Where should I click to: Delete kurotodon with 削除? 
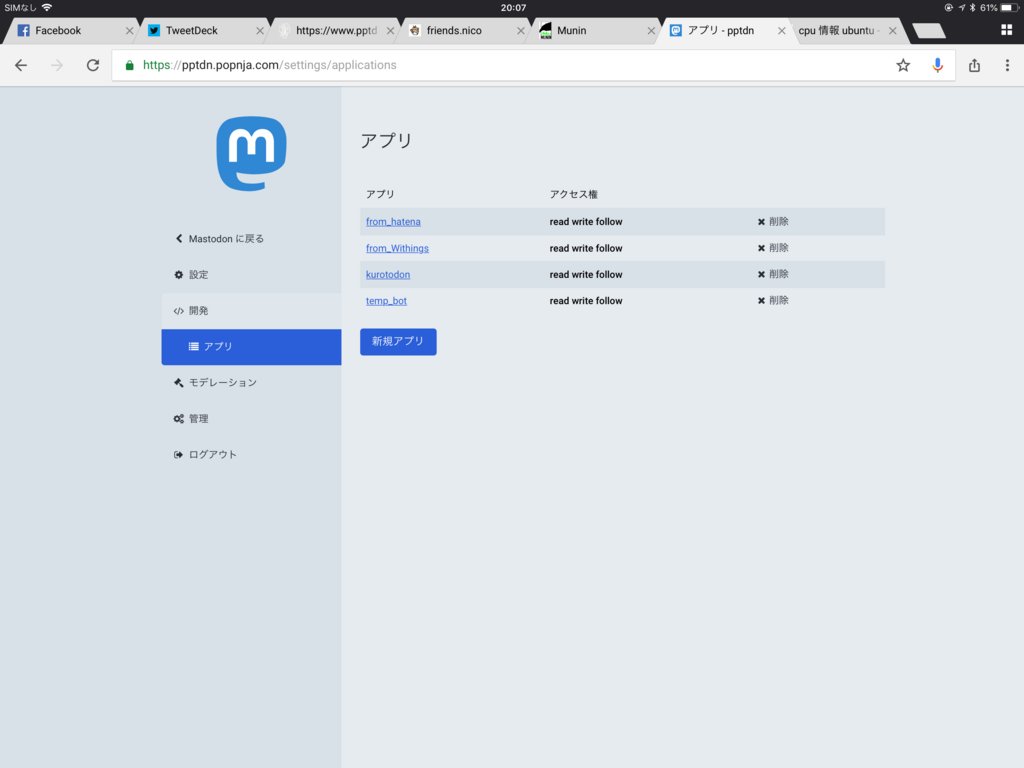tap(773, 274)
